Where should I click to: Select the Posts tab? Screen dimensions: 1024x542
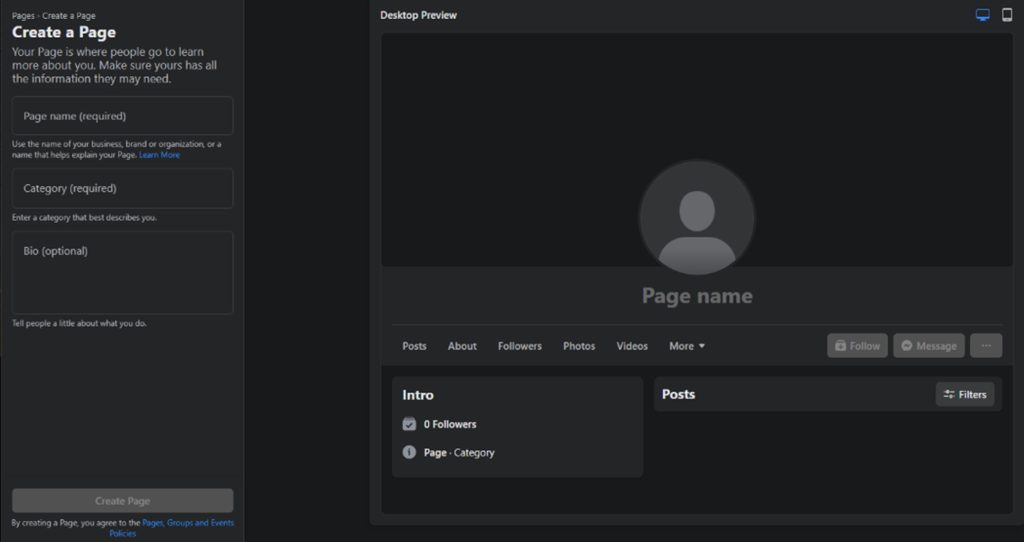tap(414, 346)
